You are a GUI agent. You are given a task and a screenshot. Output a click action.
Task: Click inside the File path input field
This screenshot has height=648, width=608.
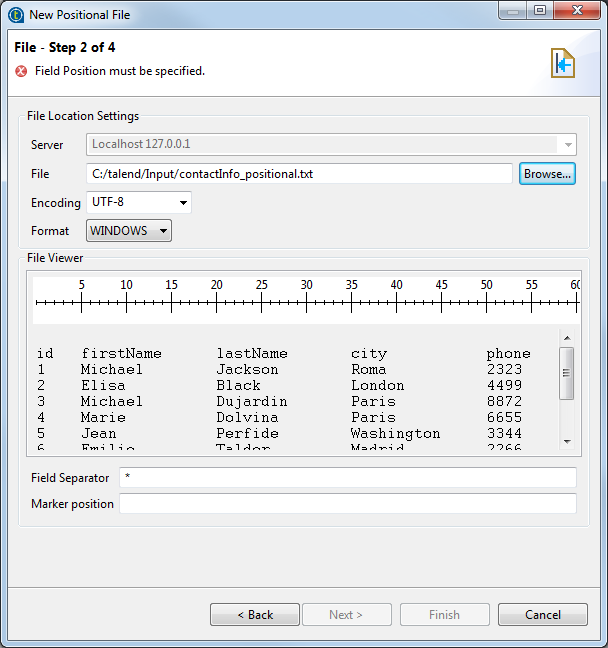tap(299, 174)
